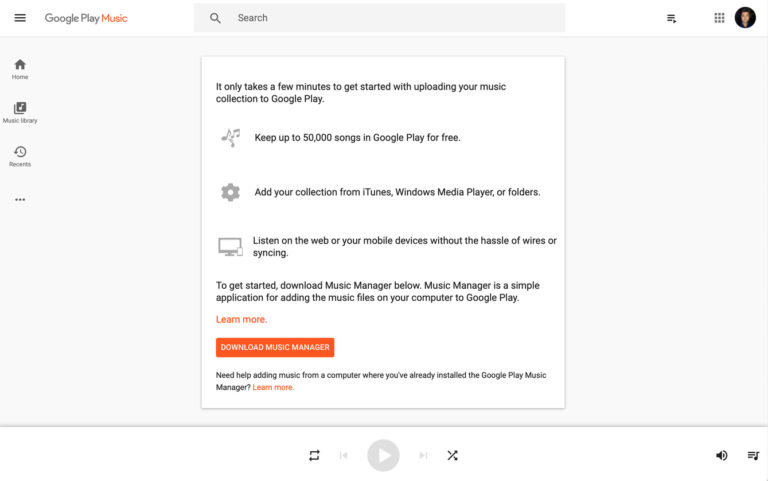This screenshot has width=768, height=481.
Task: Toggle shuffle in the player bar
Action: (453, 456)
